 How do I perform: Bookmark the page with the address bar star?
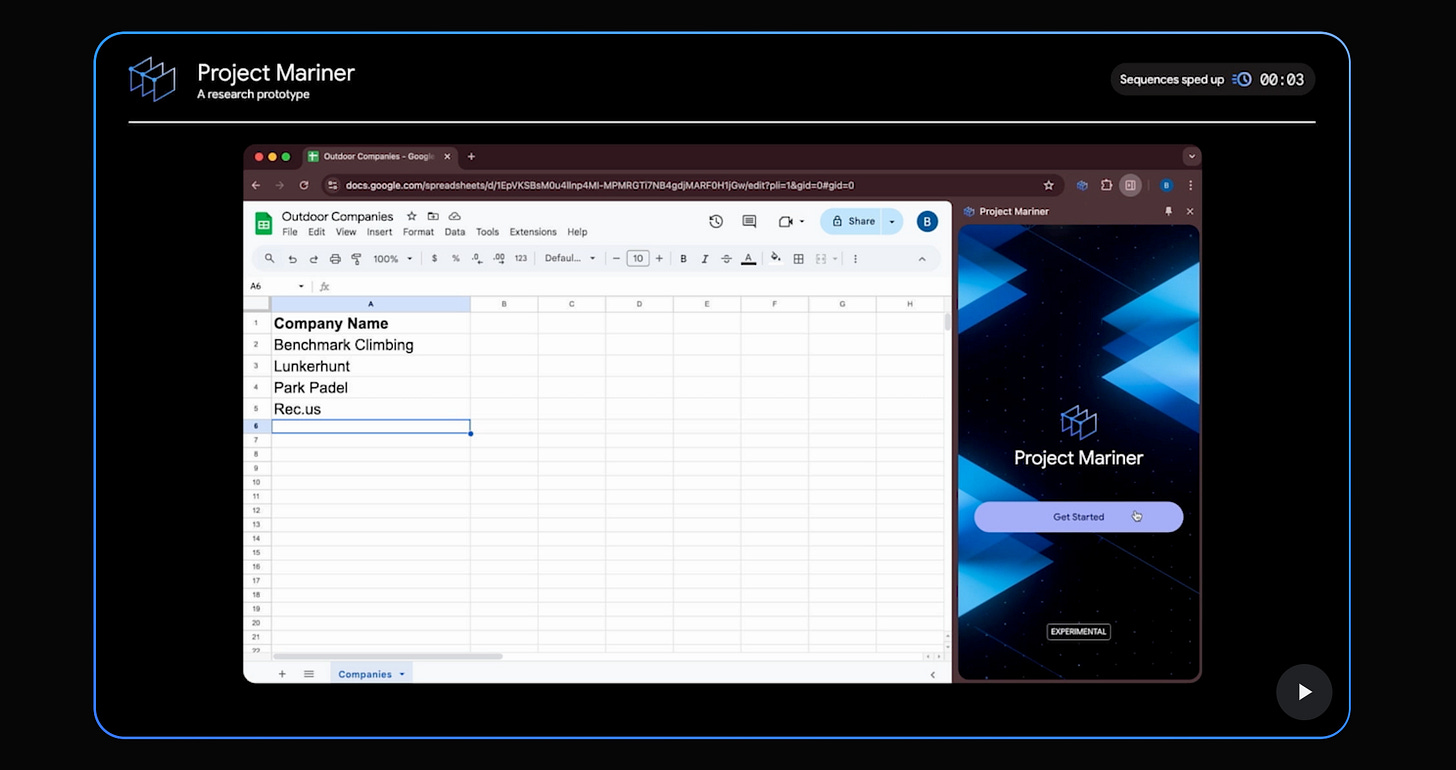1048,185
